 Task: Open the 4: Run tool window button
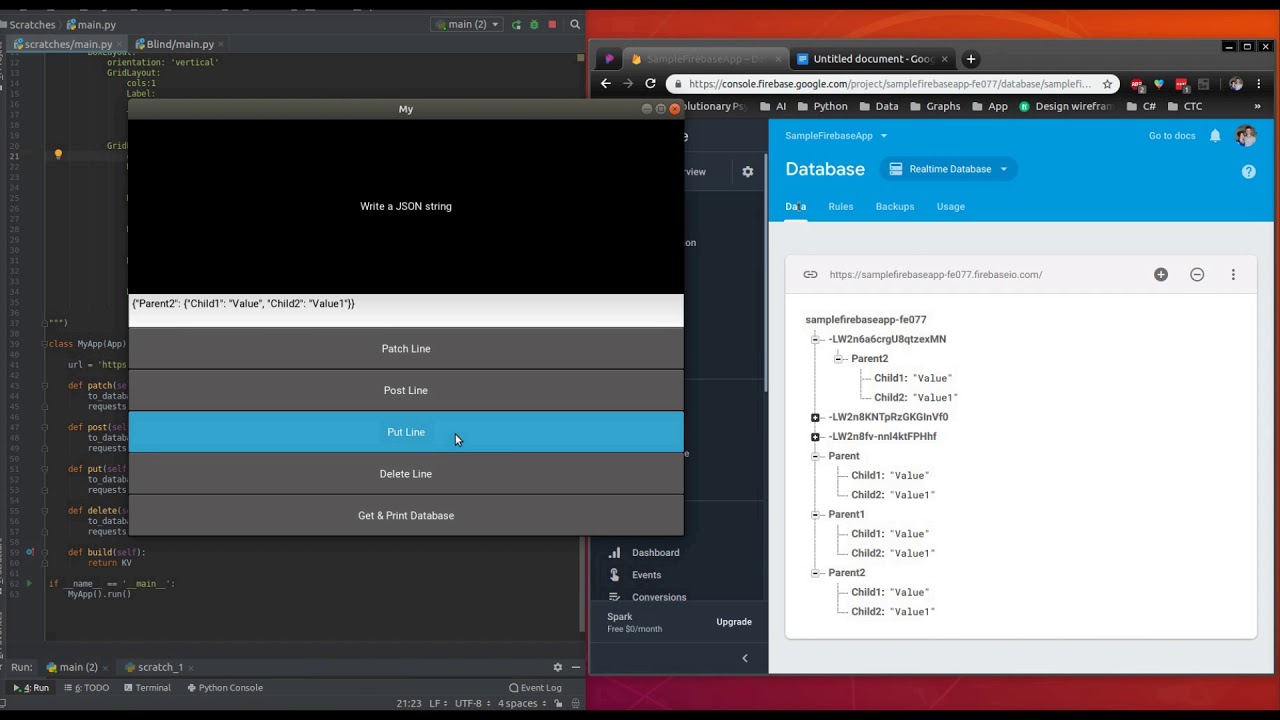[x=31, y=688]
